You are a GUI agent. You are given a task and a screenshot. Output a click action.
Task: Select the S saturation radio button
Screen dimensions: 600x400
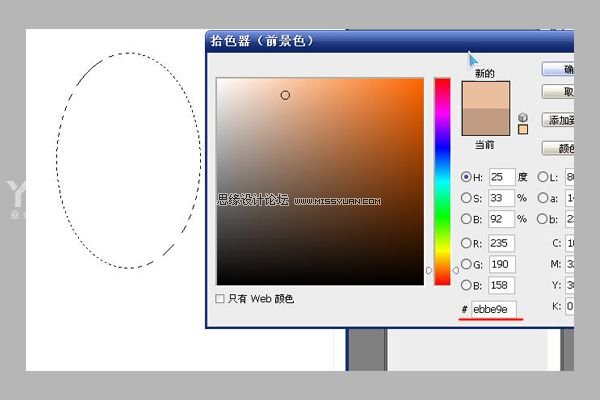point(466,198)
